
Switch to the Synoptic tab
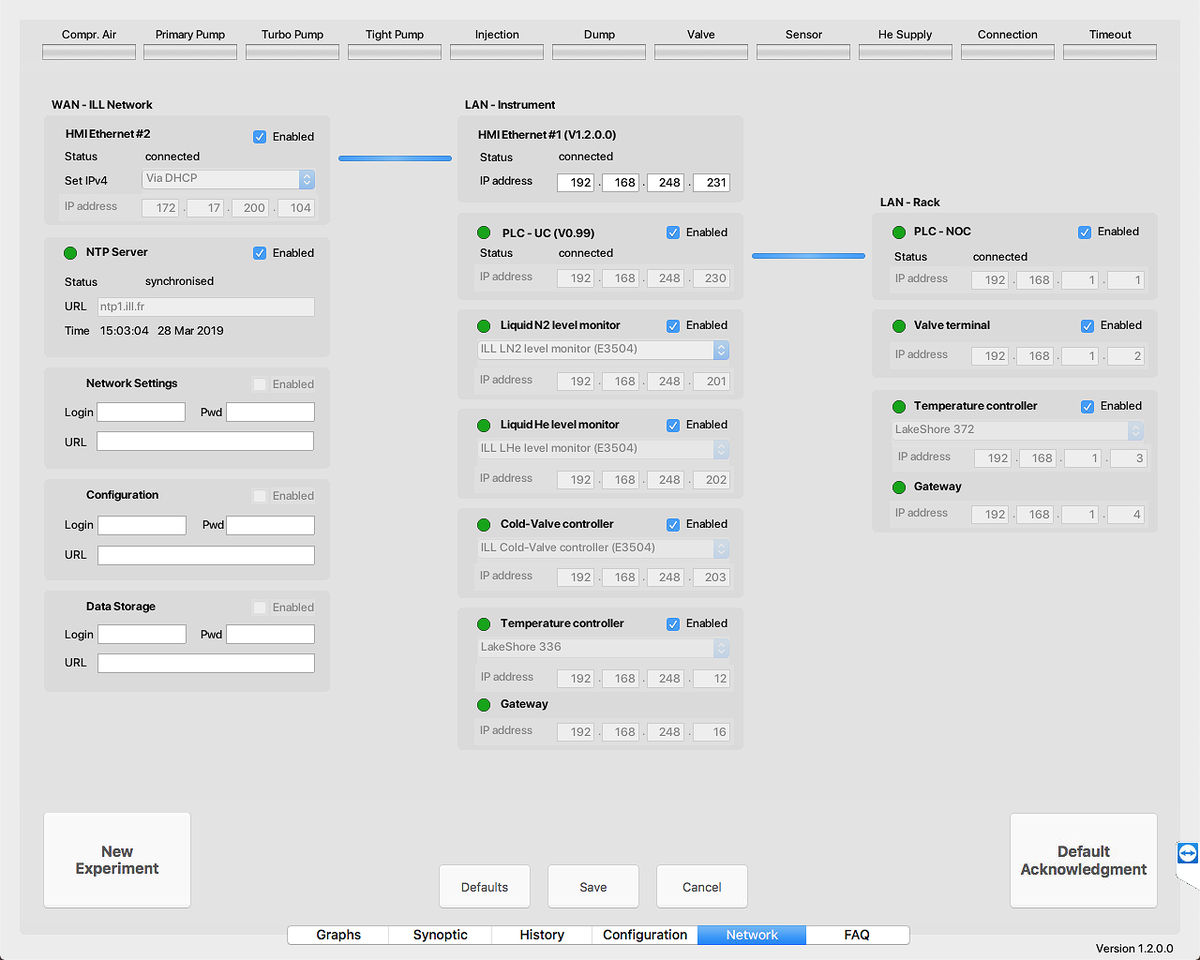click(x=440, y=935)
